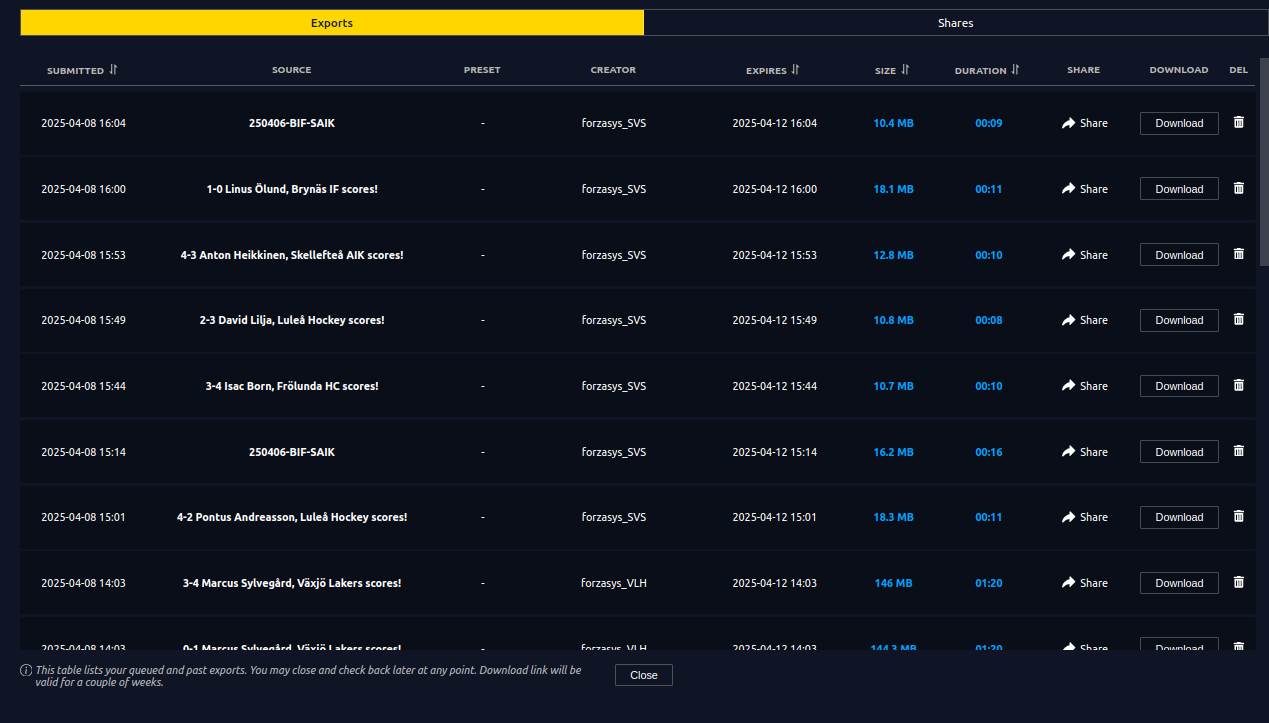Delete the '4-3 Anton Heikkinen' export
Image resolution: width=1269 pixels, height=723 pixels.
point(1238,254)
